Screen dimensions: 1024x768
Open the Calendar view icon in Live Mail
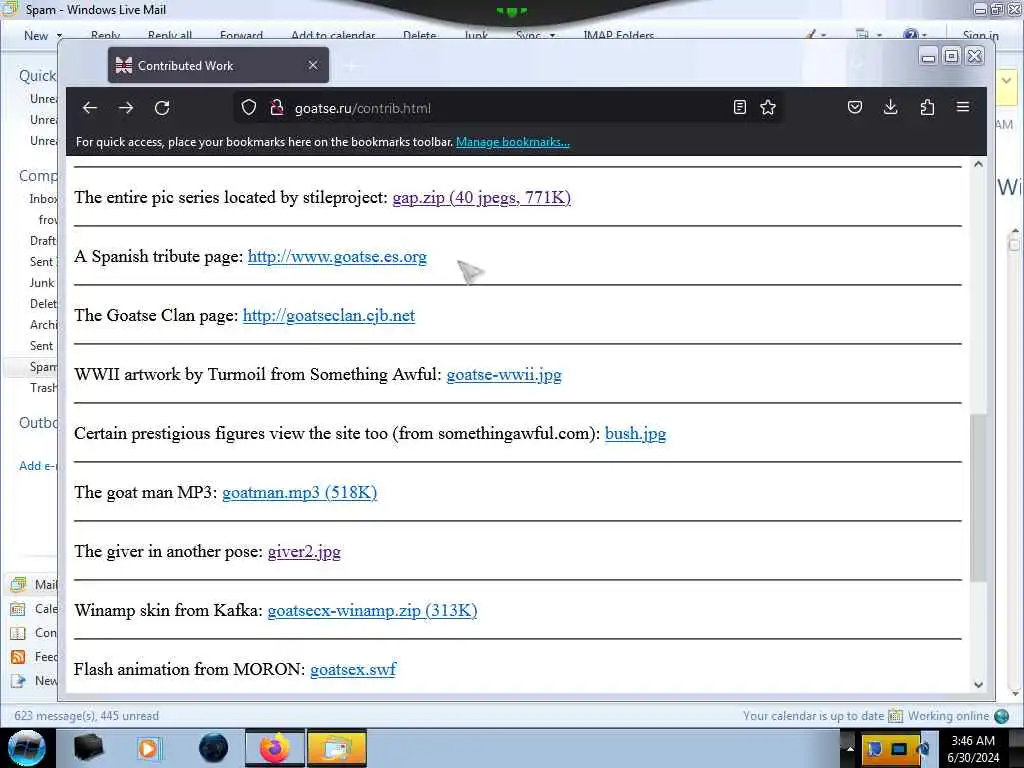click(x=18, y=609)
